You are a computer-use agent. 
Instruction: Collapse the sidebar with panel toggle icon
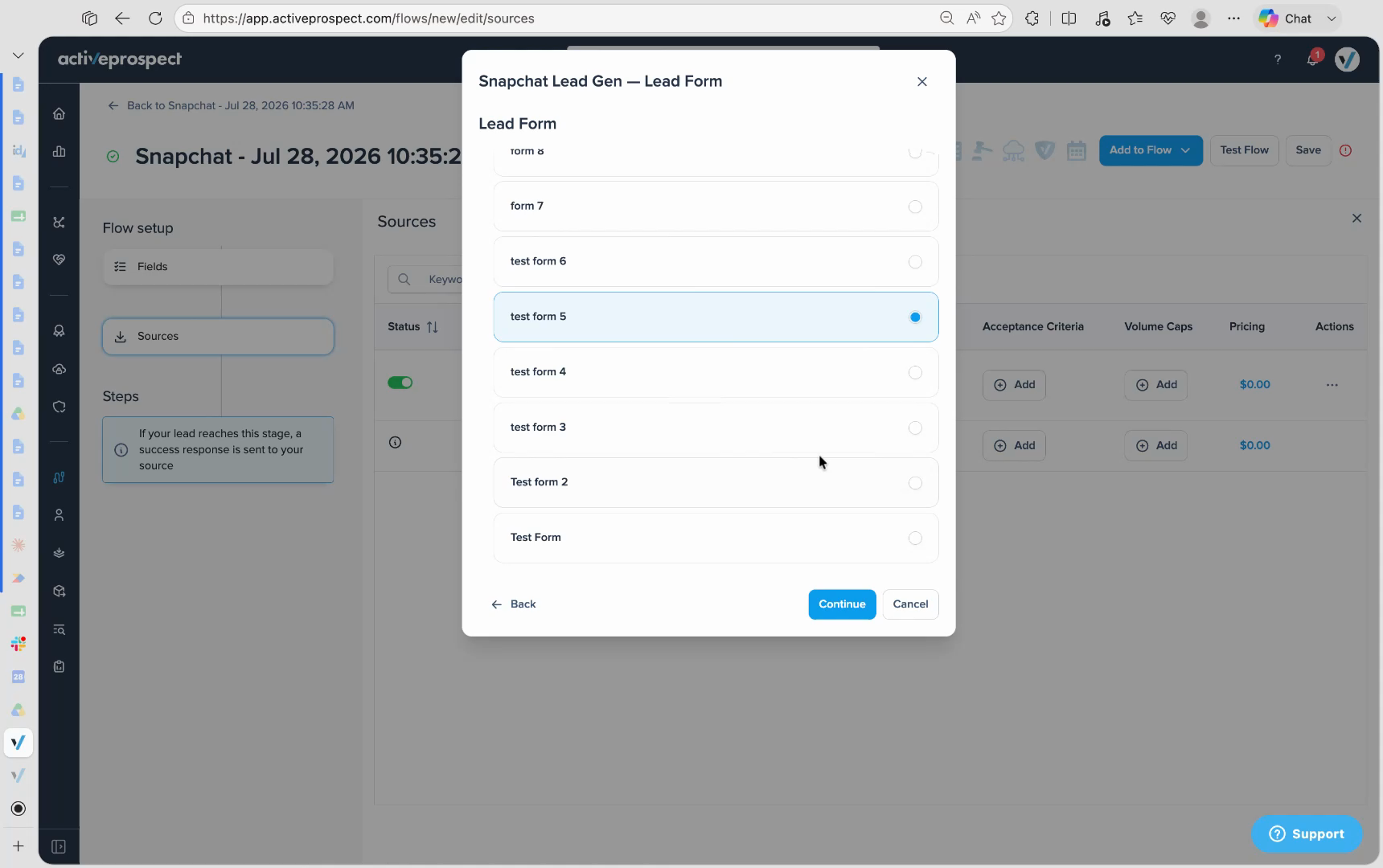click(59, 847)
